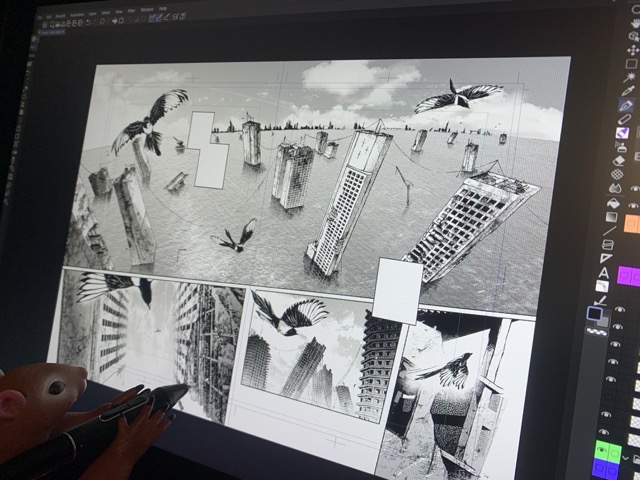Select the Eraser tool
640x480 pixels.
pyautogui.click(x=619, y=160)
